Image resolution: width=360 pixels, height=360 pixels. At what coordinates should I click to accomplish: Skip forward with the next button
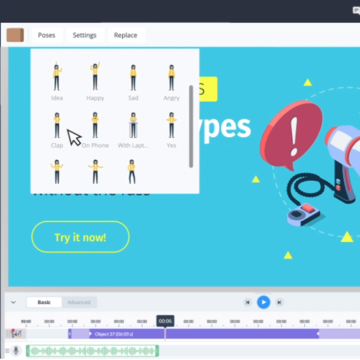tap(279, 302)
